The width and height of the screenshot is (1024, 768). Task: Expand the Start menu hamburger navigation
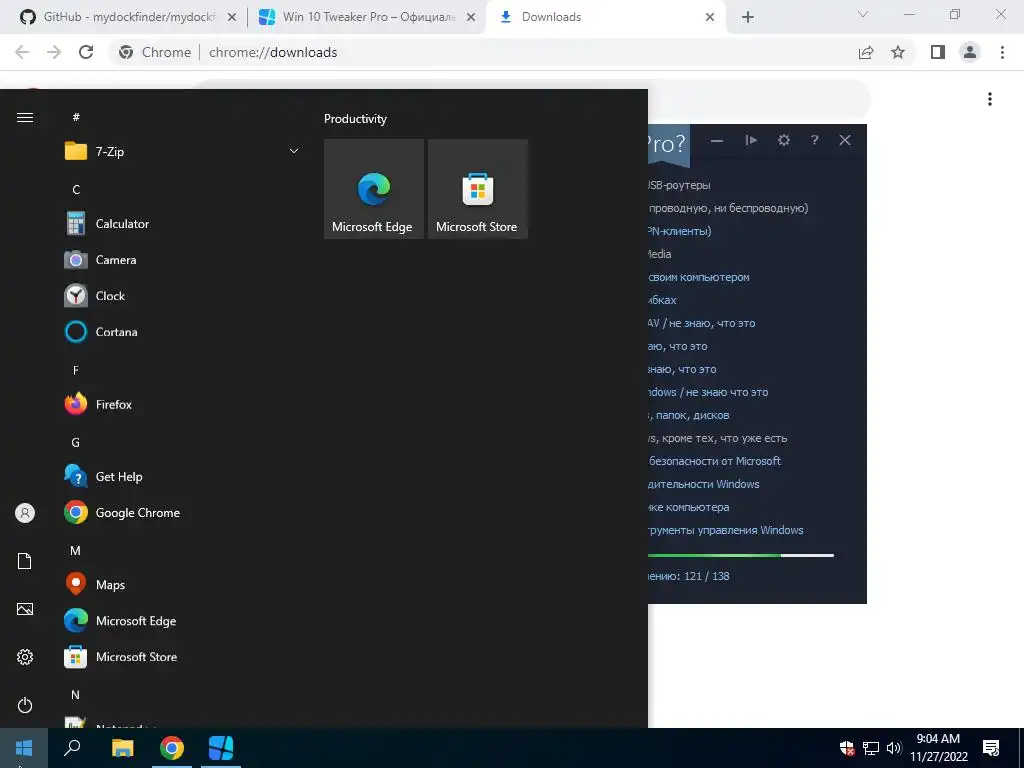(x=25, y=118)
